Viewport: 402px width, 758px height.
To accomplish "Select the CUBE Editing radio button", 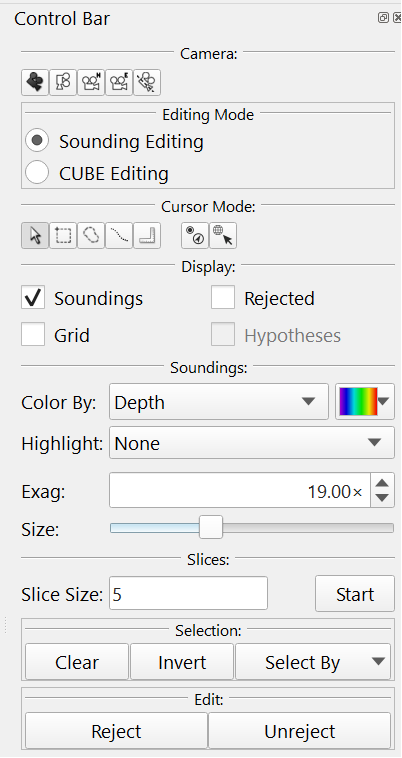I will coord(37,173).
